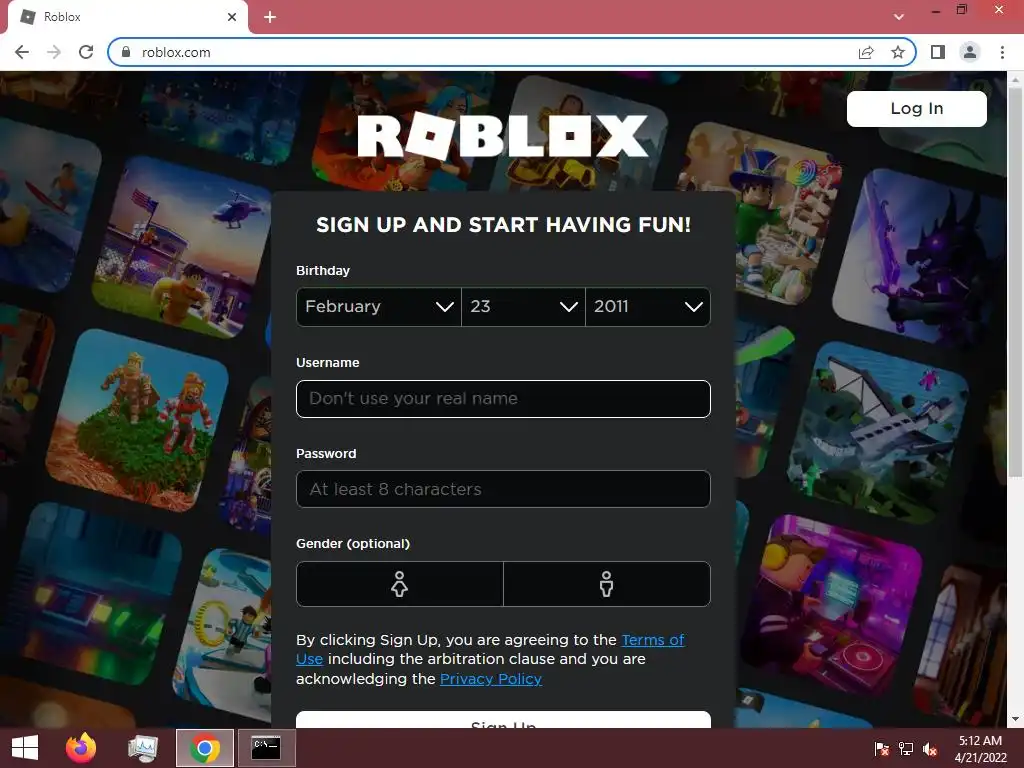Click the browser forward arrow
The height and width of the screenshot is (768, 1024).
click(x=54, y=52)
